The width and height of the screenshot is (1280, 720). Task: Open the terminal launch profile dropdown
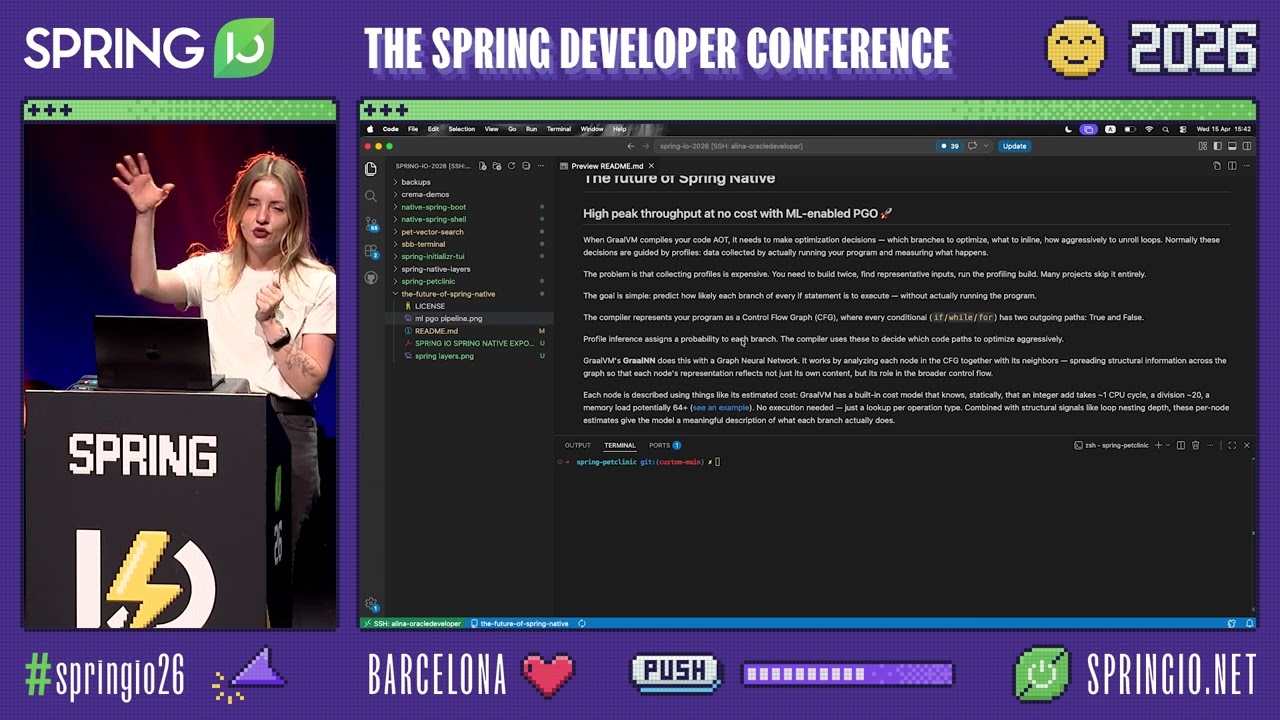tap(1168, 445)
